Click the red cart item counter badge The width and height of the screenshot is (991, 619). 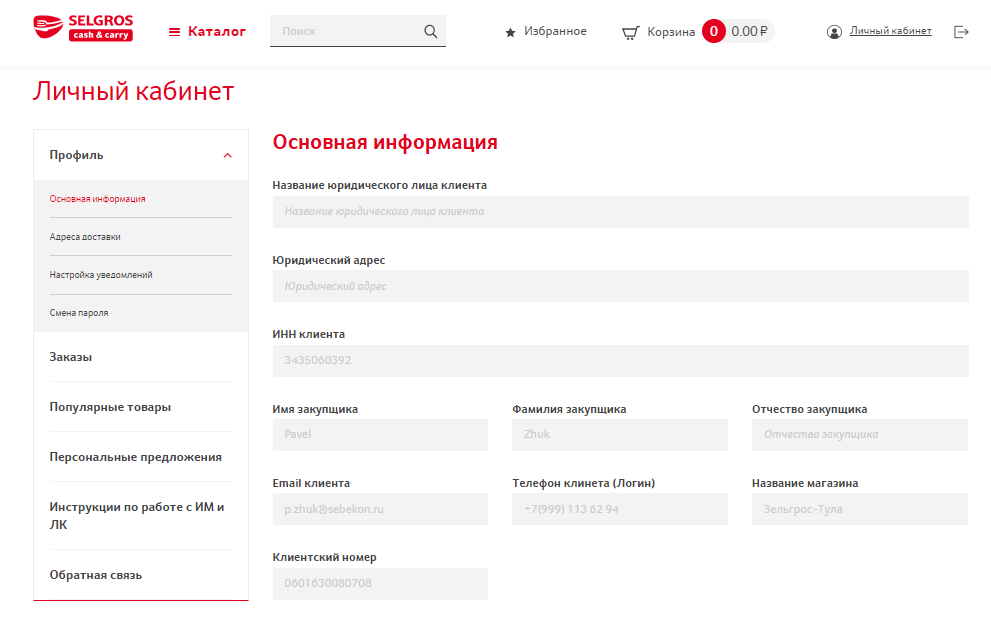click(713, 31)
